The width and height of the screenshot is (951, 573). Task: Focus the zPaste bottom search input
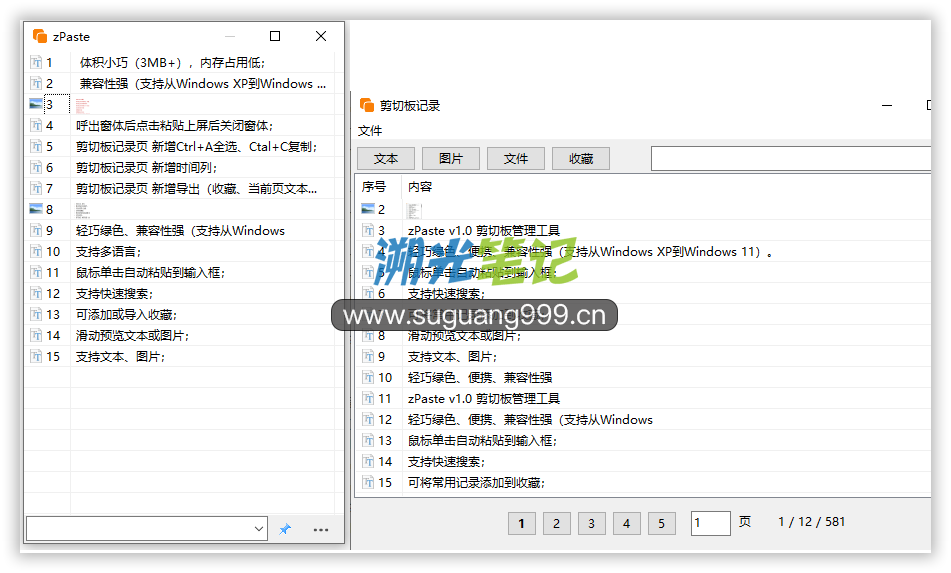click(x=139, y=529)
